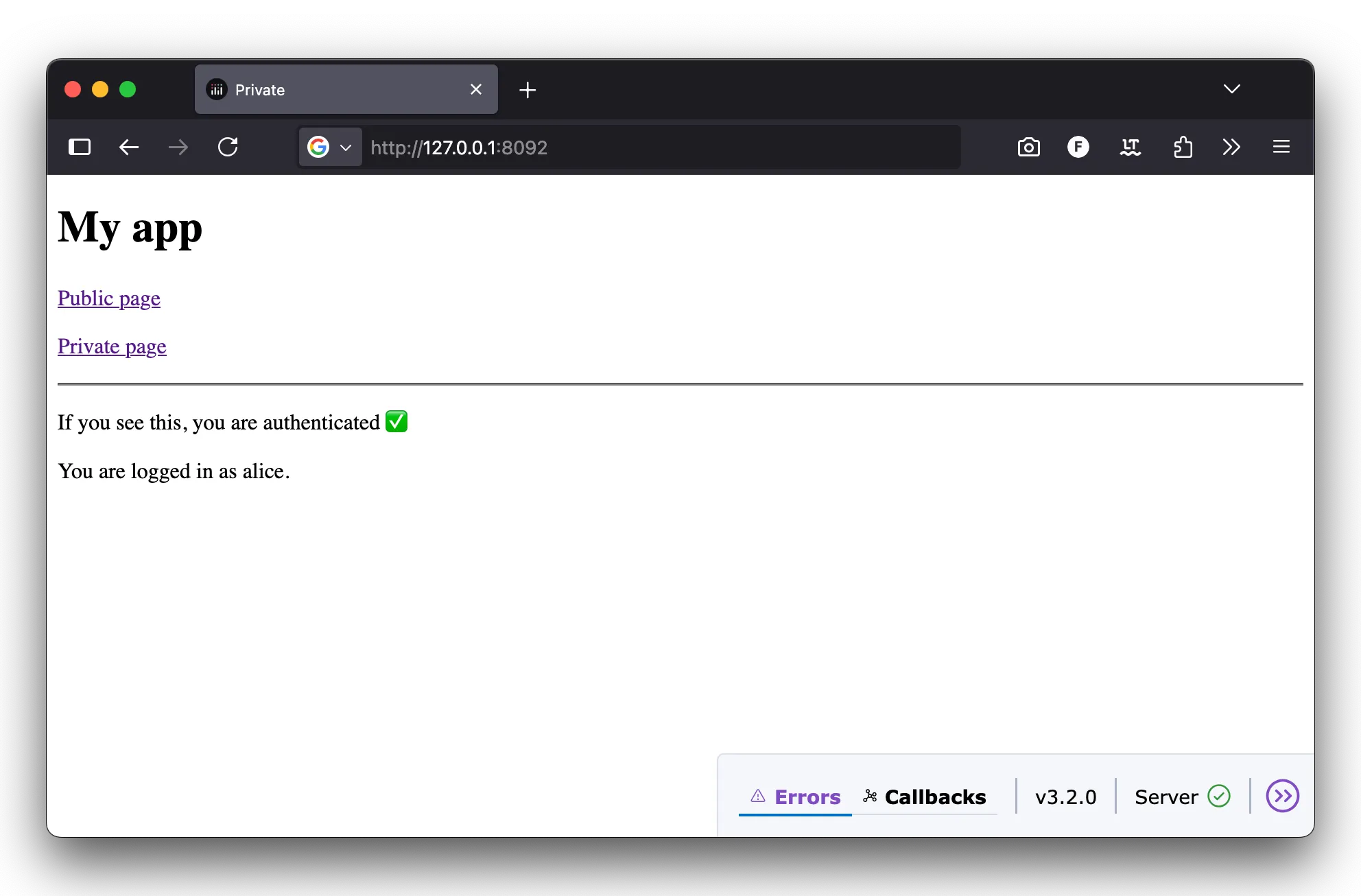
Task: Navigate back using the left arrow
Action: (x=128, y=147)
